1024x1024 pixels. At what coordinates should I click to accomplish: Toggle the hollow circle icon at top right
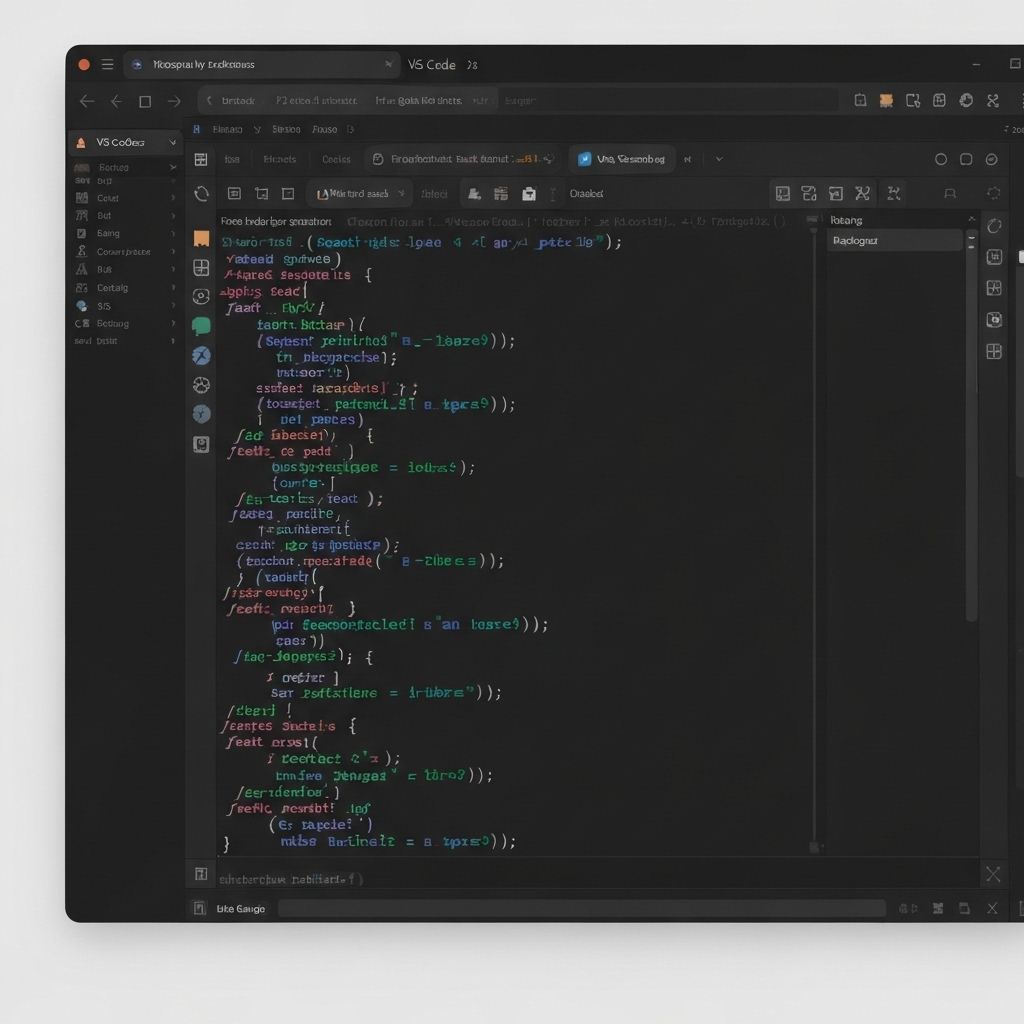(941, 159)
